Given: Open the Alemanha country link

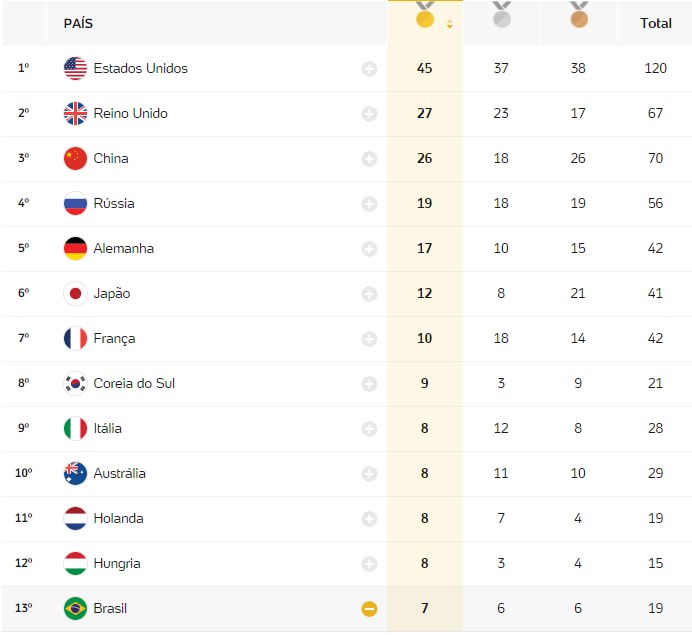Looking at the screenshot, I should (124, 248).
